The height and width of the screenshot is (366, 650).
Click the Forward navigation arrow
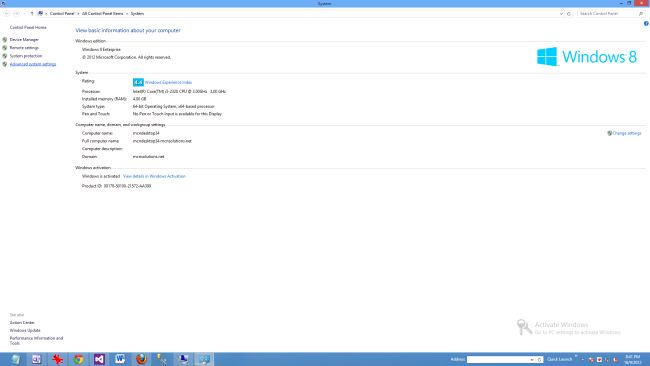pos(17,14)
